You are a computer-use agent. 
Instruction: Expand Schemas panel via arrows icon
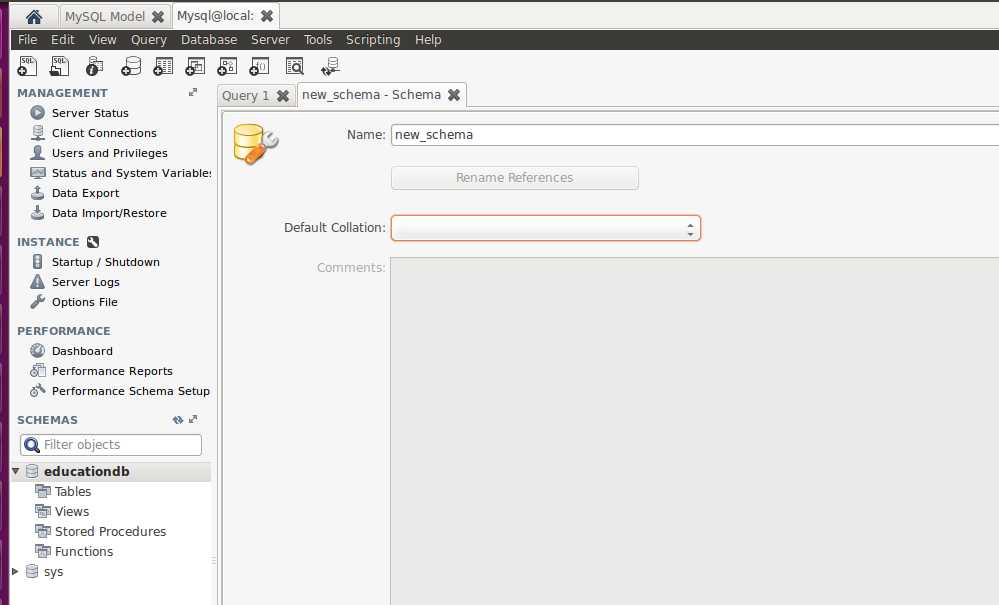193,420
